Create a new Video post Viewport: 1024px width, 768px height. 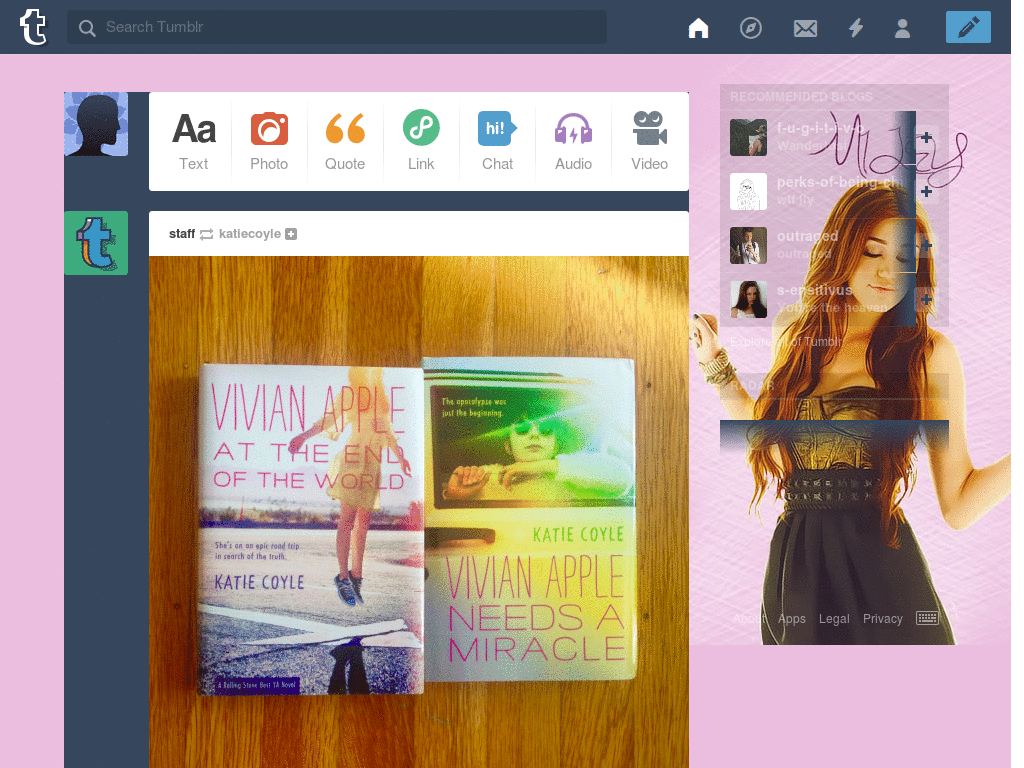pos(649,141)
